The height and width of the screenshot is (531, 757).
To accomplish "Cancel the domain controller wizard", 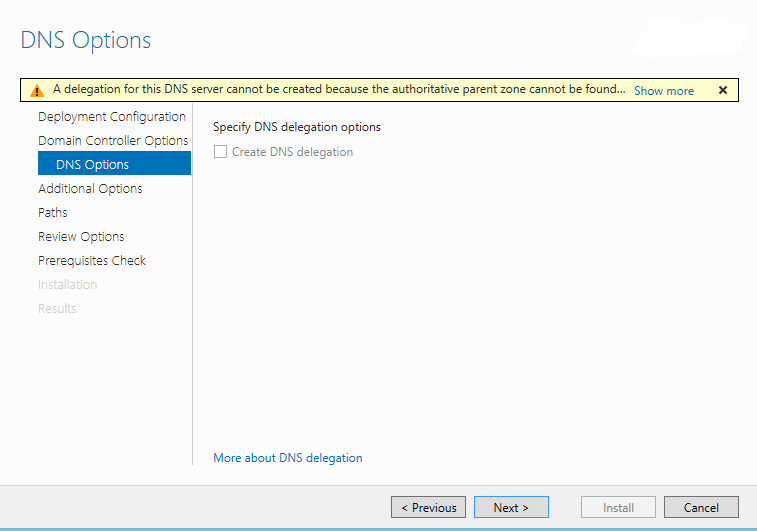I will (x=701, y=507).
